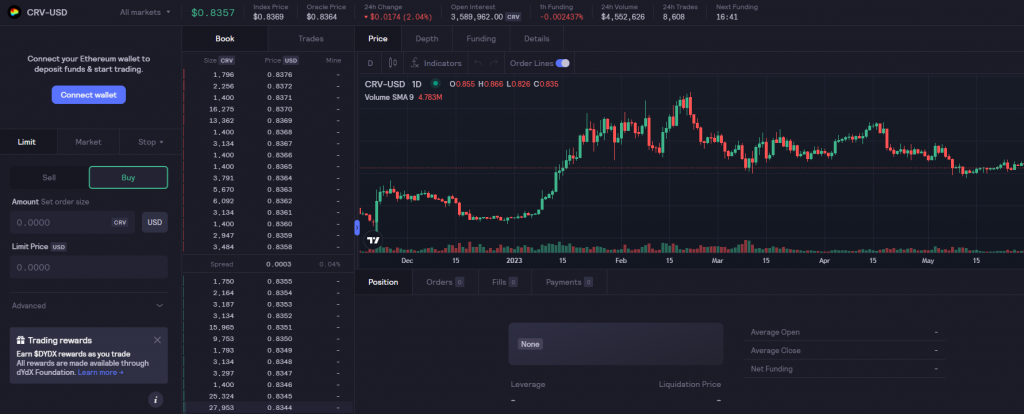Change the chart interval D selector
1024x414 pixels.
pyautogui.click(x=370, y=63)
